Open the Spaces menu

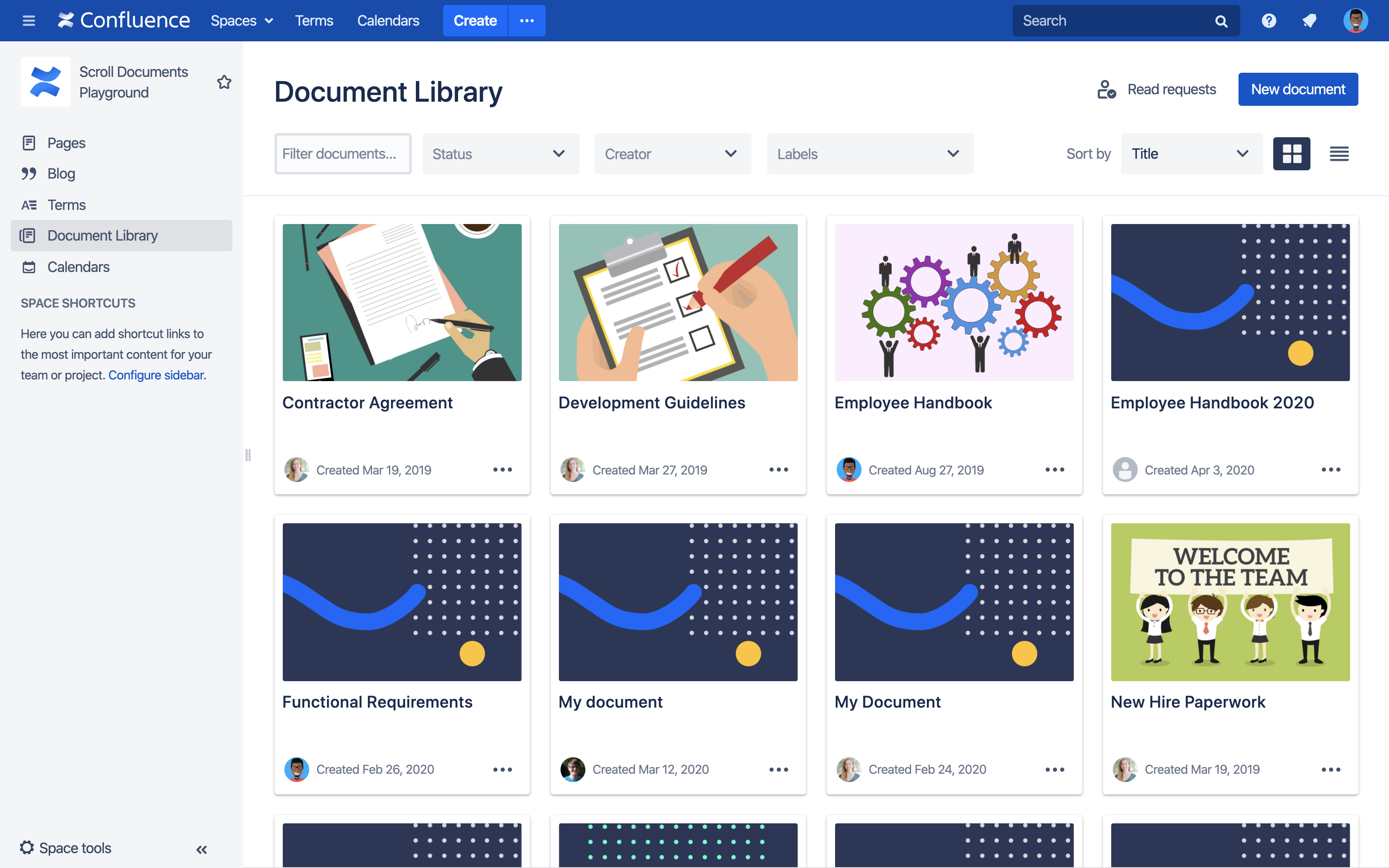[x=241, y=21]
